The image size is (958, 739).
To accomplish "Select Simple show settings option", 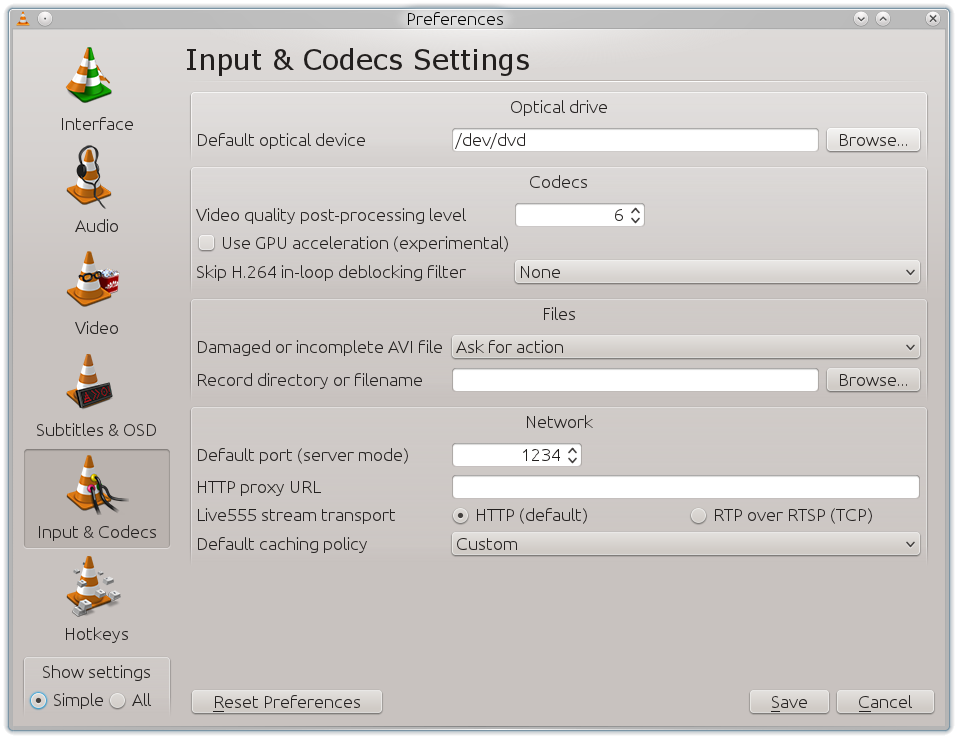I will (x=38, y=701).
